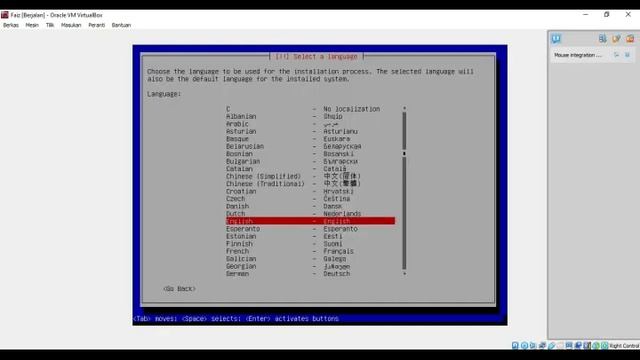Open the Berkas menu
The height and width of the screenshot is (360, 640).
coord(11,25)
